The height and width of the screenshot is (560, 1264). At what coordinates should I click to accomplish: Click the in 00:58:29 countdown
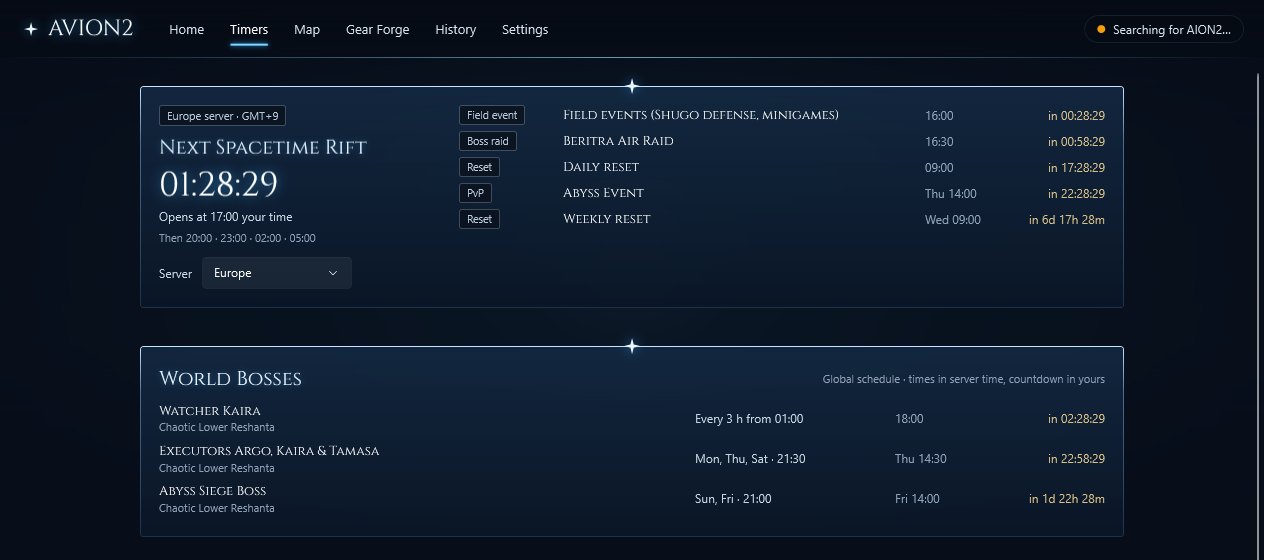(x=1076, y=142)
